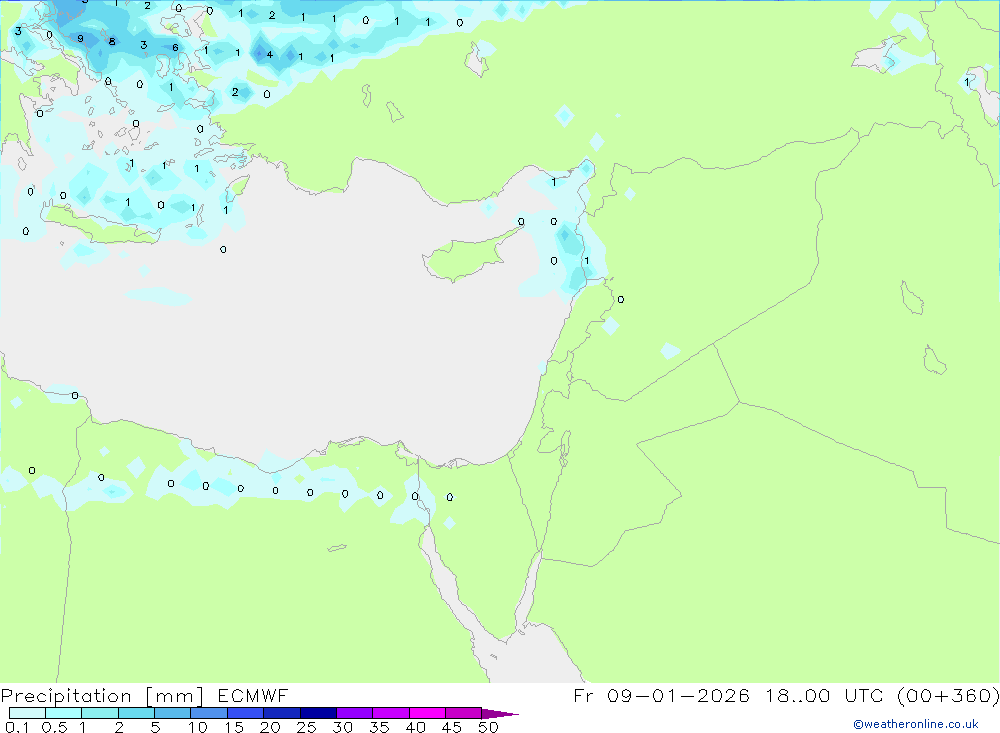Select the legend swatch between 2 and 5
Viewport: 1000px width, 733px height.
pos(136,713)
